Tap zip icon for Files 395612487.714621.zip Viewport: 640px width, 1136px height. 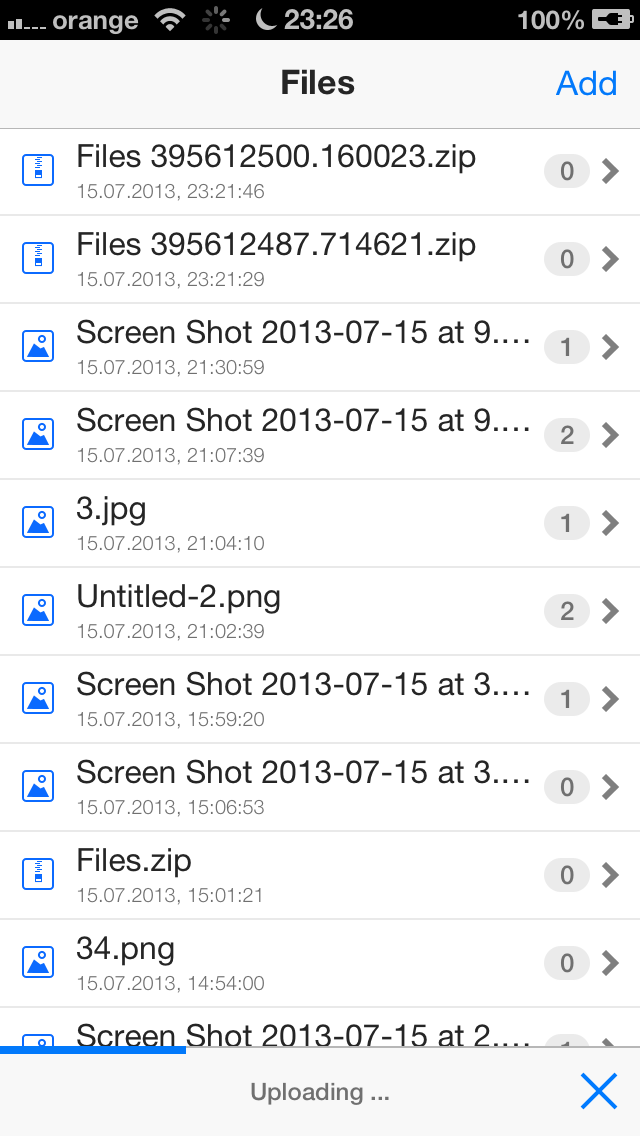pos(38,259)
